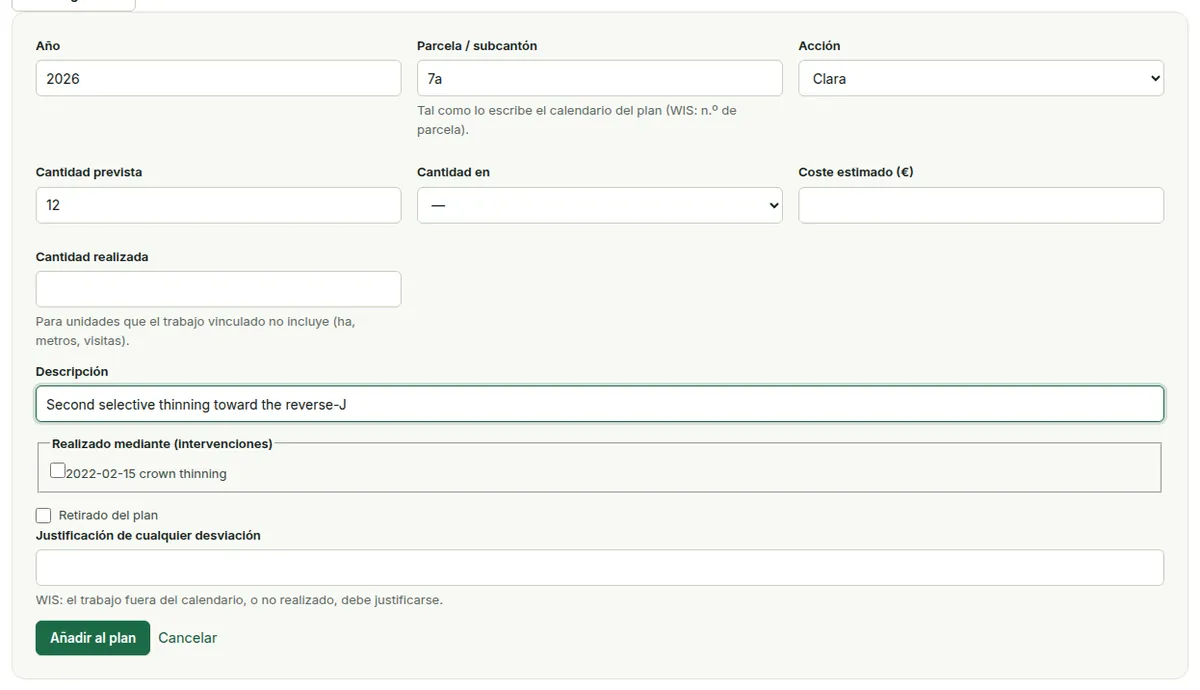Follow the Cancelar link

[x=187, y=638]
